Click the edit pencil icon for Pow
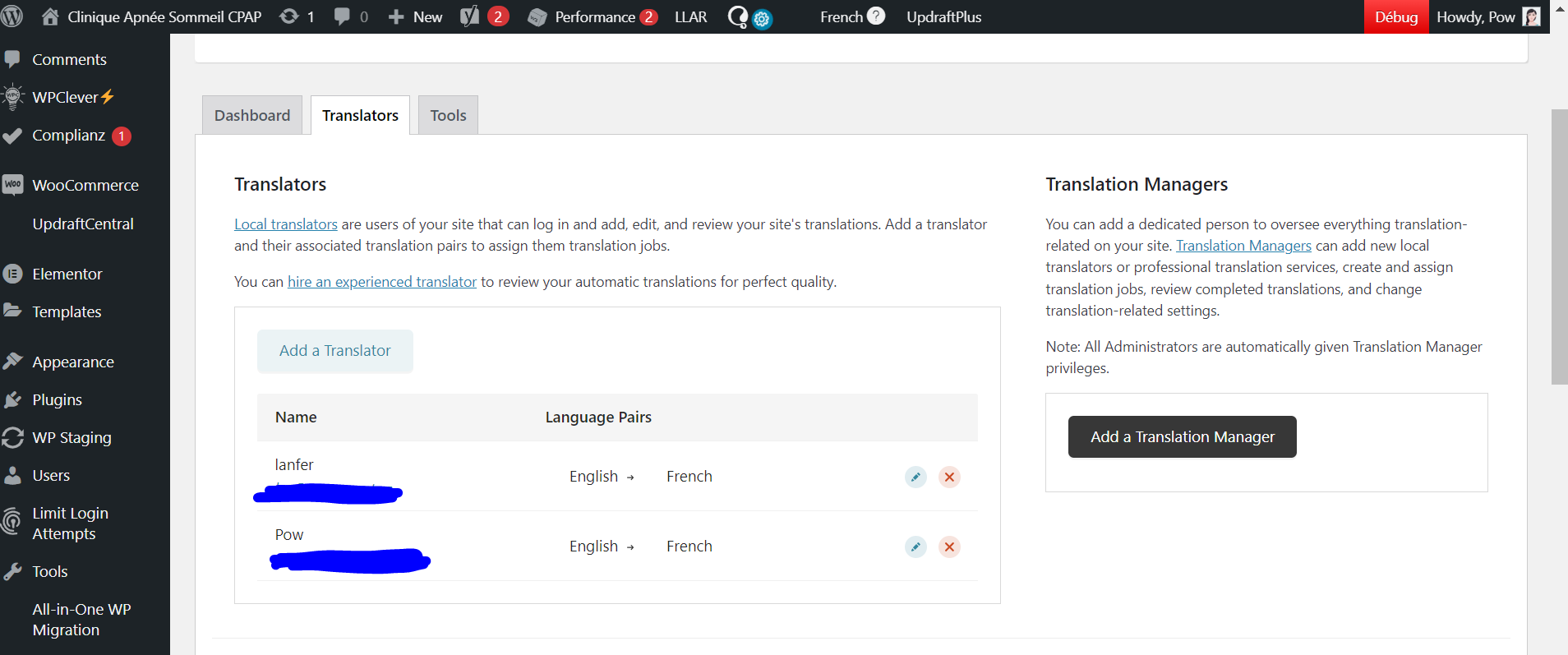 [x=915, y=547]
